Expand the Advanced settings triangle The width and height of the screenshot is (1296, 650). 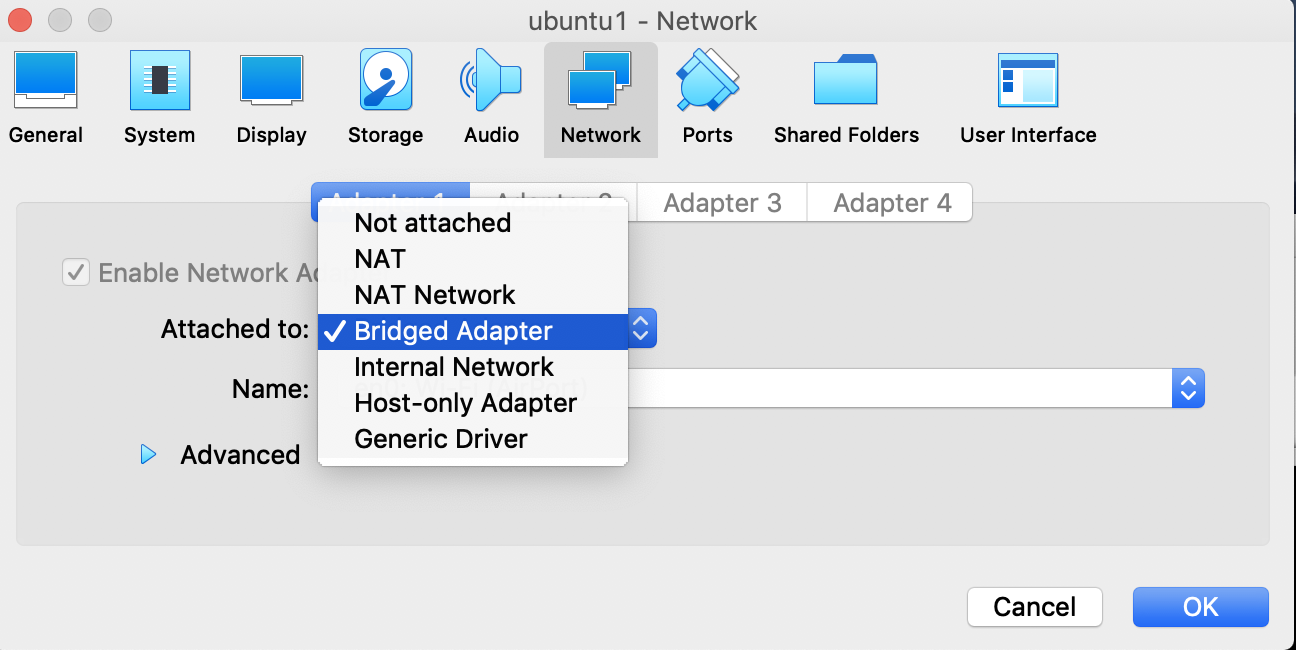coord(148,455)
